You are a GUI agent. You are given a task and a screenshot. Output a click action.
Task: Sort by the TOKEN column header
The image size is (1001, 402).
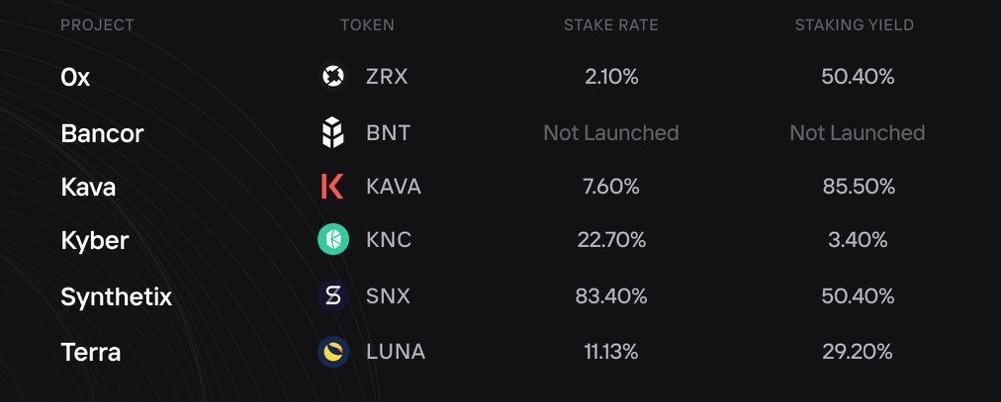(x=366, y=25)
